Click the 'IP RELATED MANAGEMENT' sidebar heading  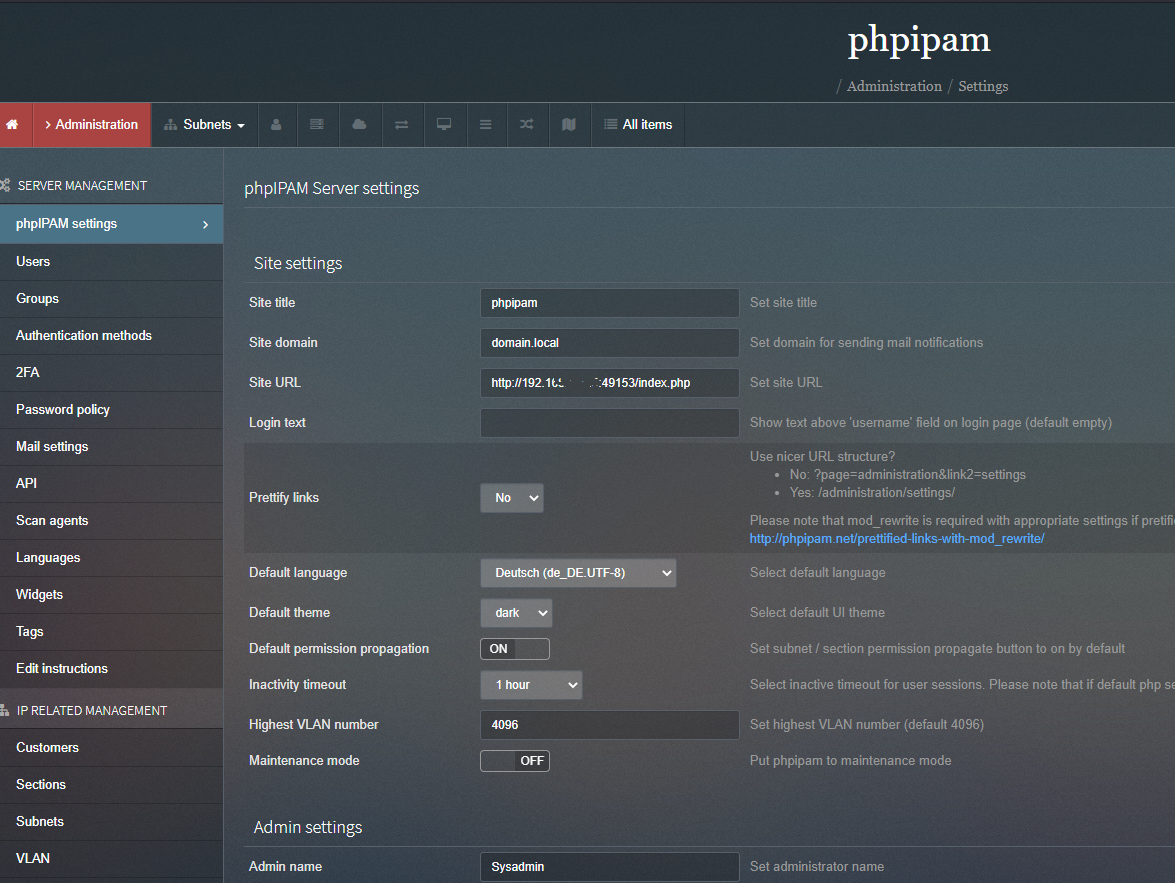(x=91, y=711)
